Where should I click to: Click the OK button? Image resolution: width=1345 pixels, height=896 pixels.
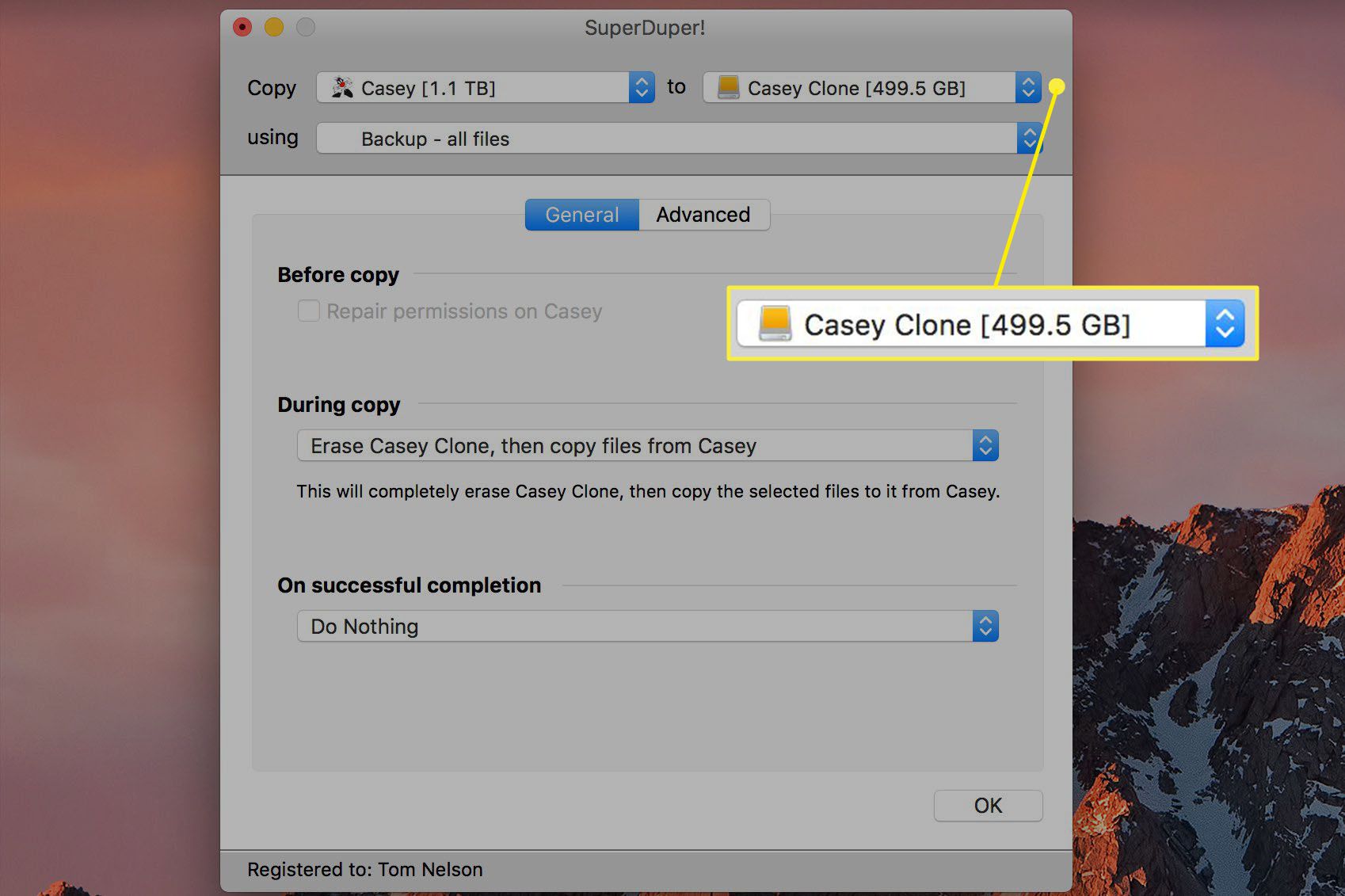(988, 806)
